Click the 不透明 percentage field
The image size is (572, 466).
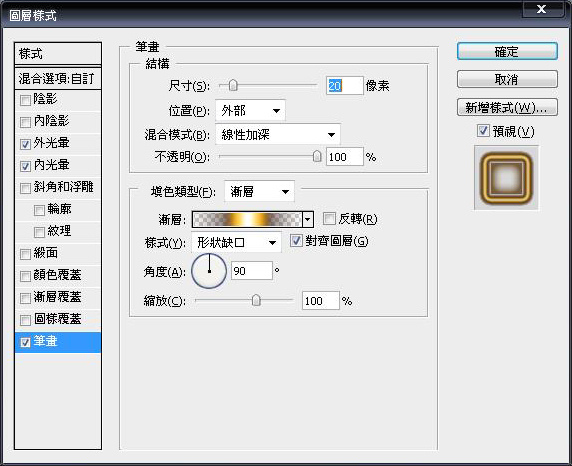tap(344, 157)
